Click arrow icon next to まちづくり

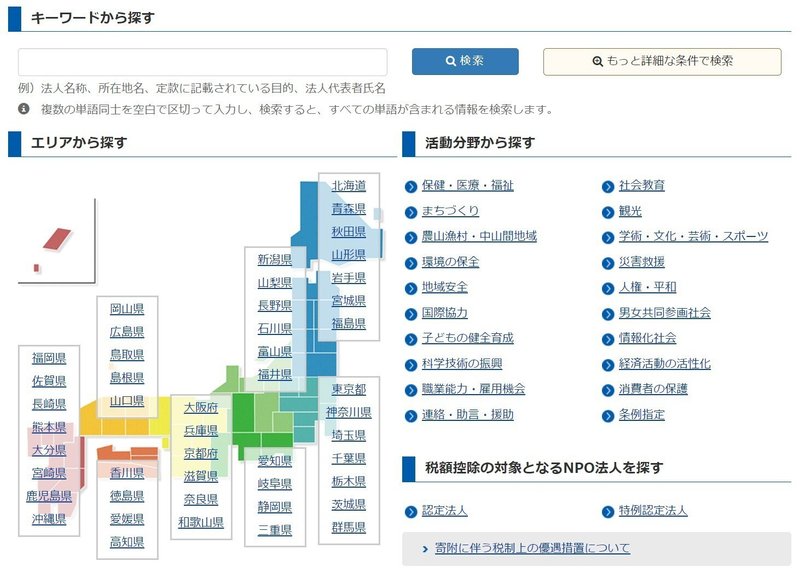tap(411, 212)
